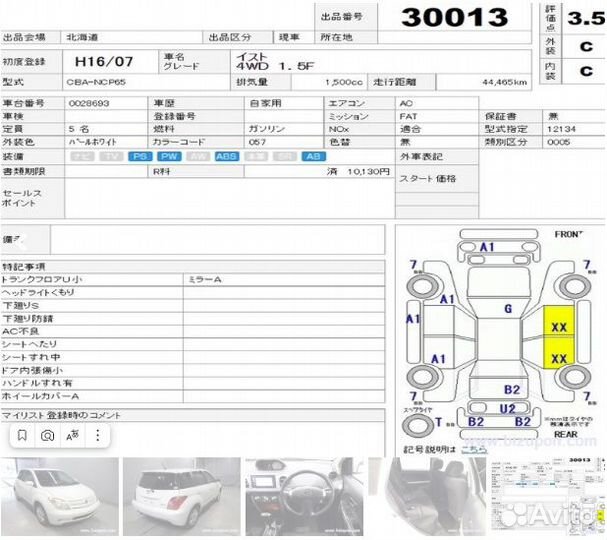The image size is (607, 540).
Task: Tap the translate text icon
Action: coord(72,435)
